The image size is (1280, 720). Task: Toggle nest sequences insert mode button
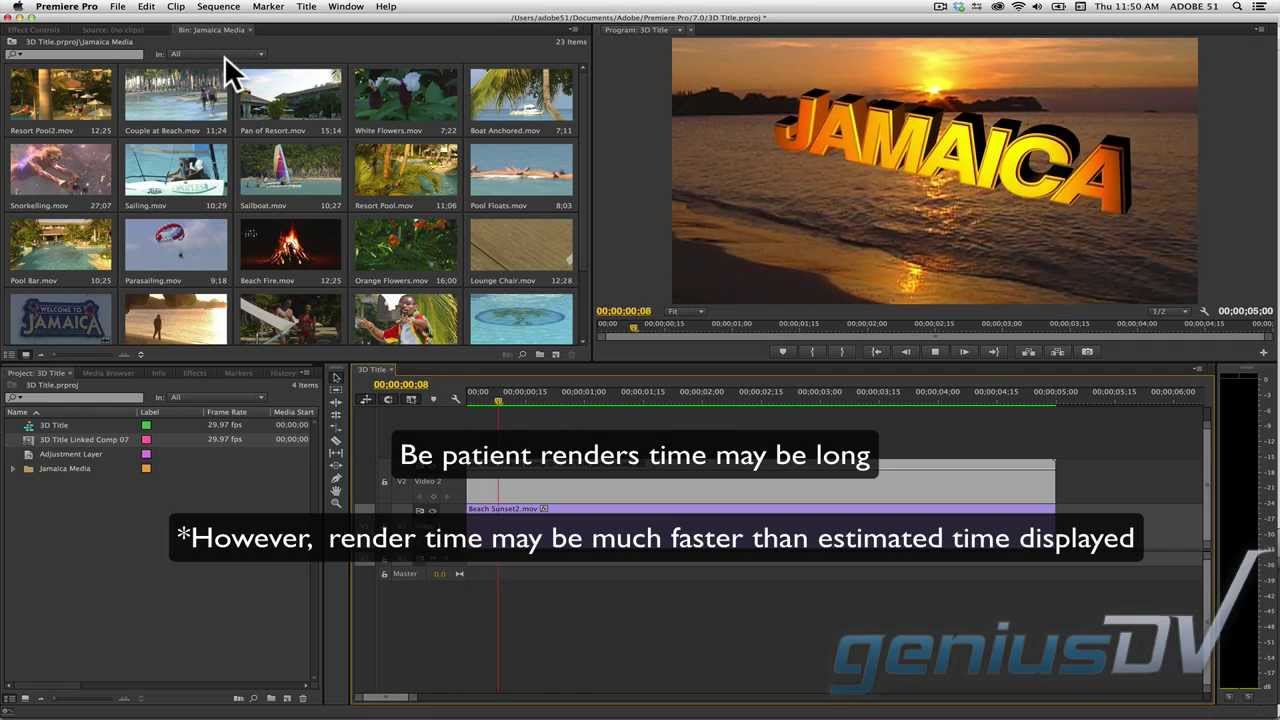(x=366, y=399)
